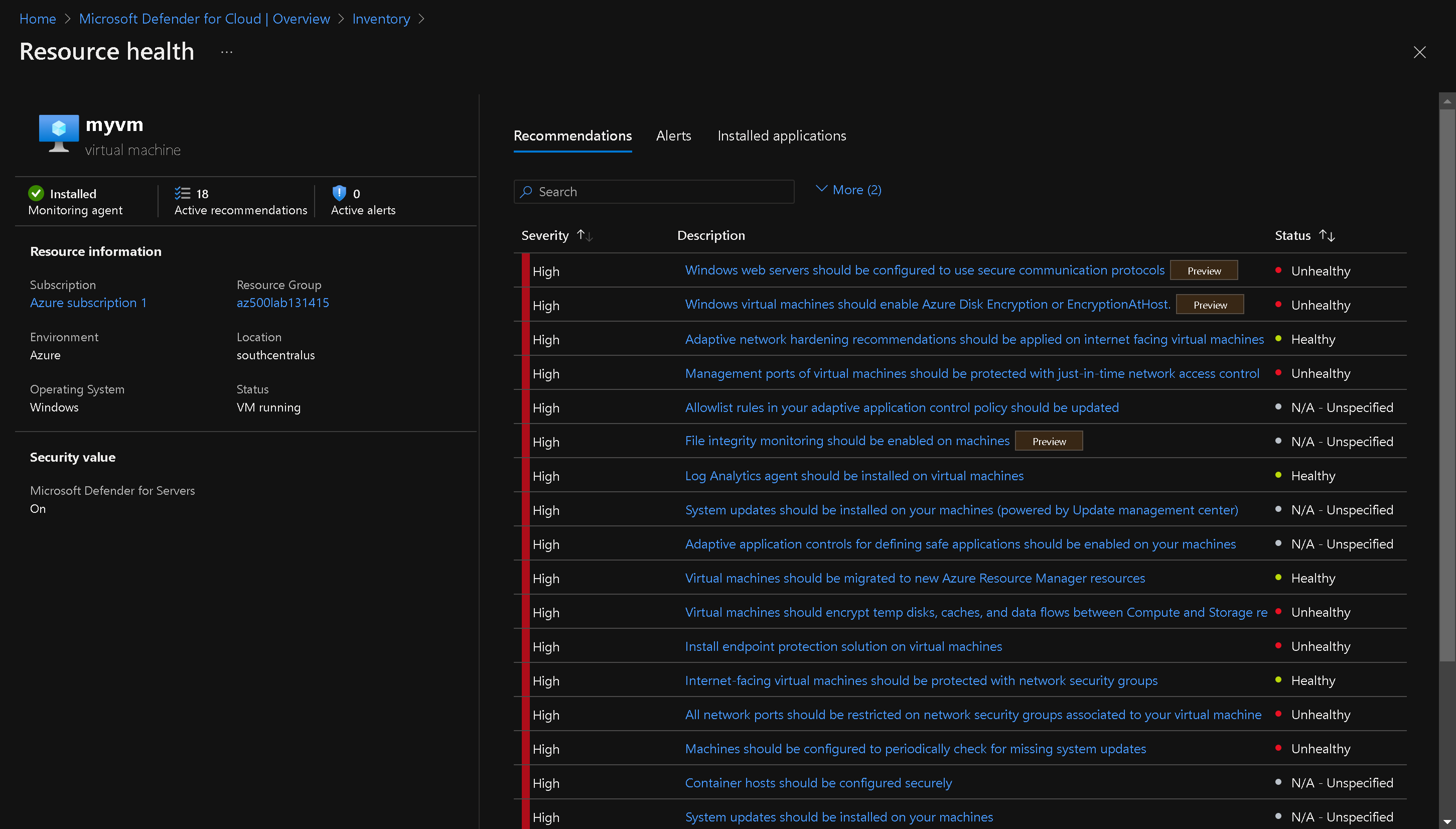Viewport: 1456px width, 829px height.
Task: Click the red Unhealthy status dot for Windows web servers
Action: pyautogui.click(x=1279, y=271)
